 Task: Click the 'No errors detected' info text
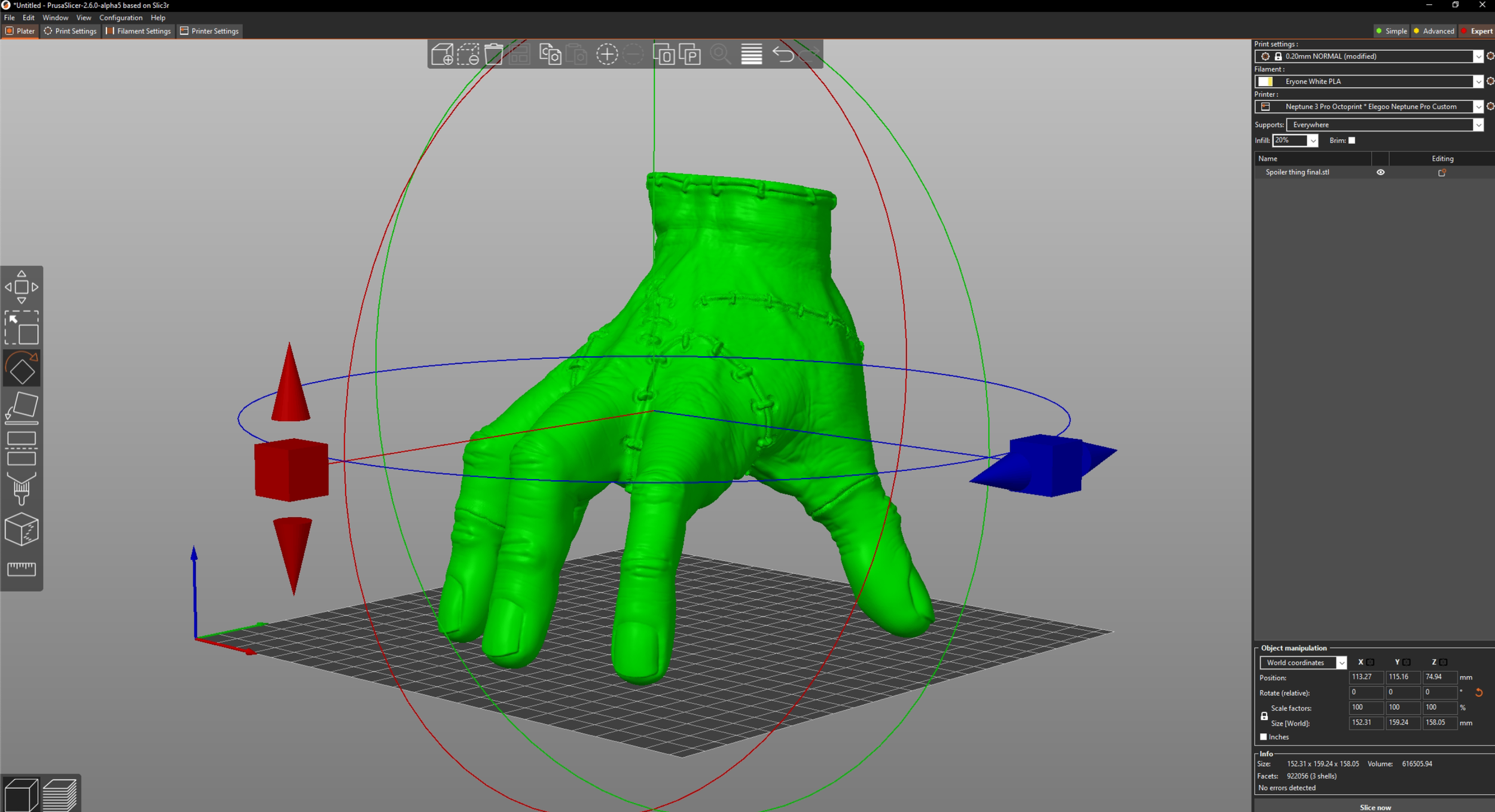1286,787
